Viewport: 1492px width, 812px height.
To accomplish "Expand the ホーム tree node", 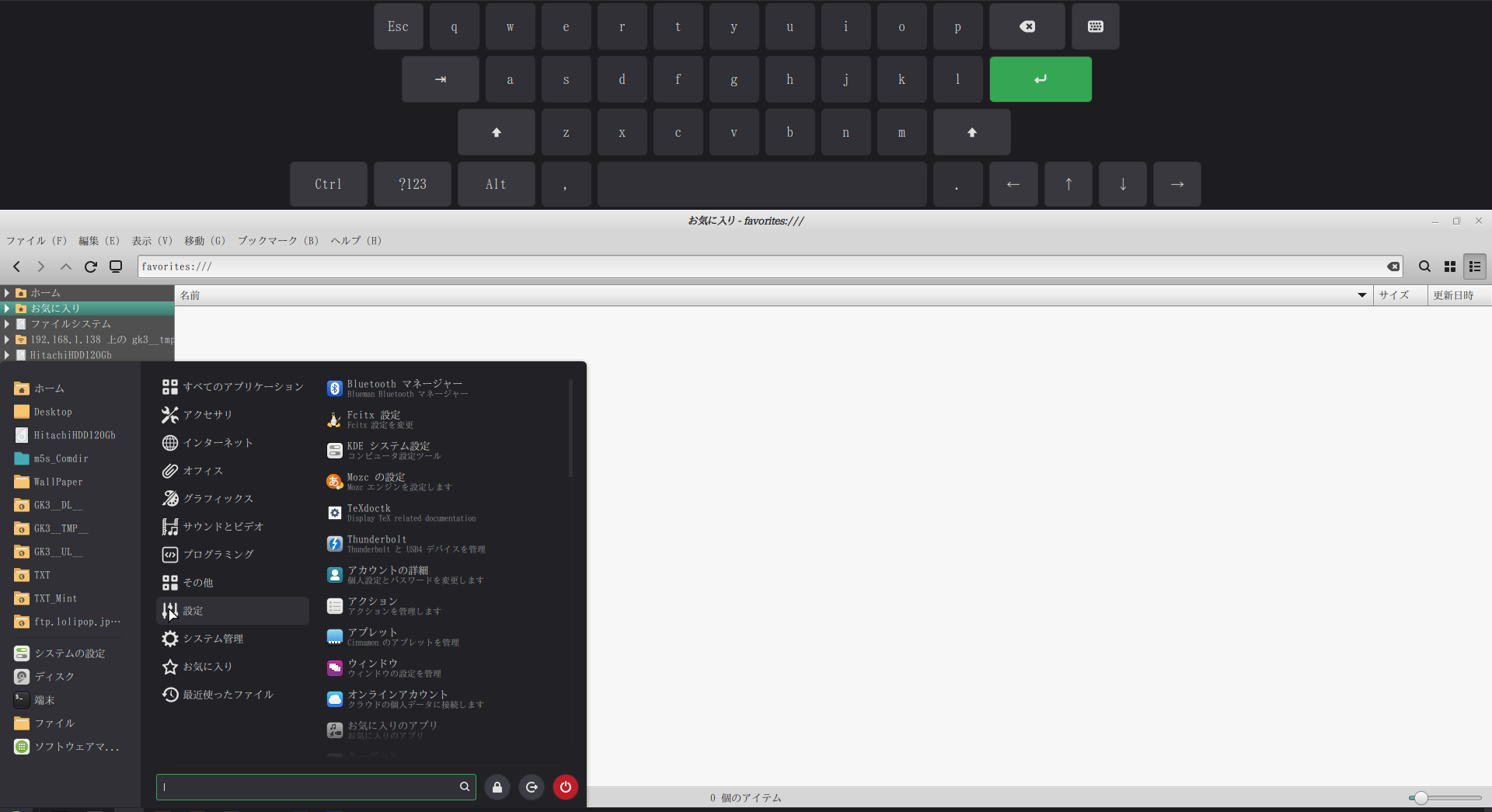I will (x=7, y=293).
